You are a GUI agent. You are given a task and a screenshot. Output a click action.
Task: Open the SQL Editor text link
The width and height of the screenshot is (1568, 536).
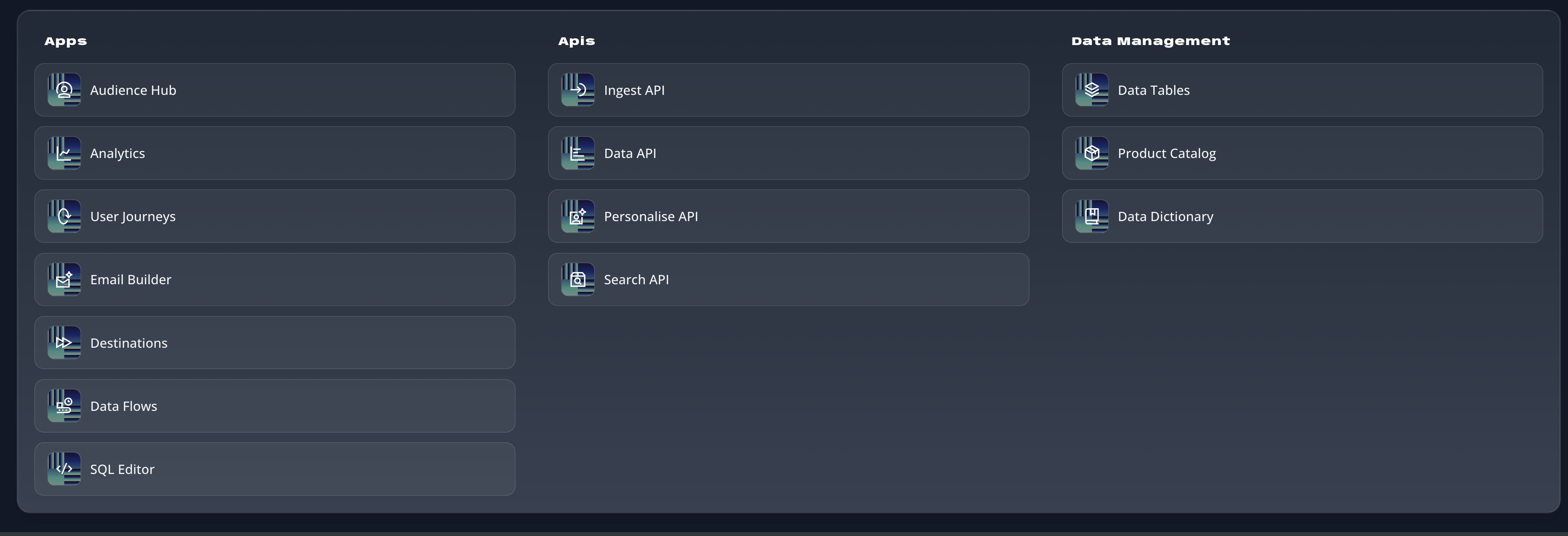pos(122,470)
